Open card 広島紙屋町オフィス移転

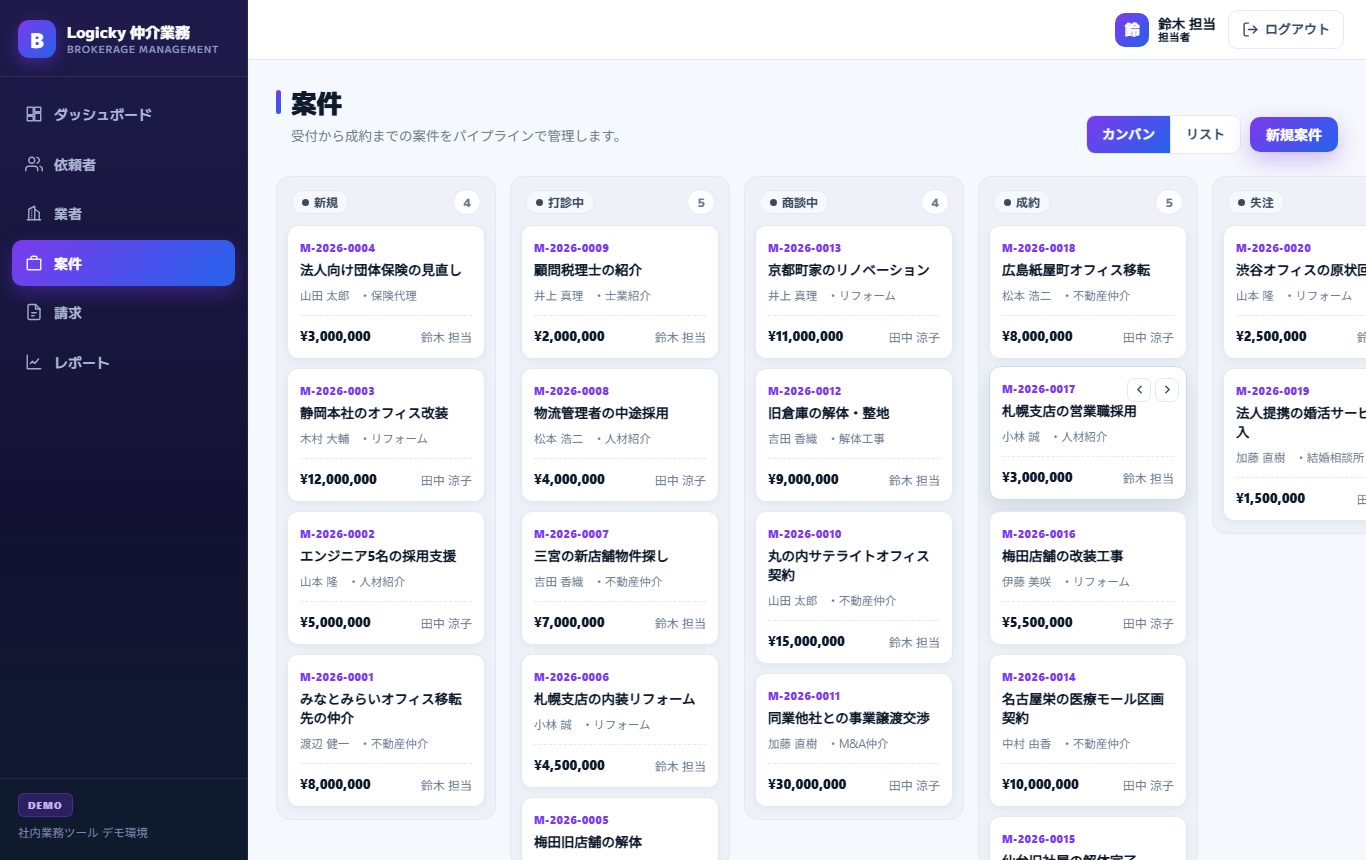click(x=1088, y=292)
